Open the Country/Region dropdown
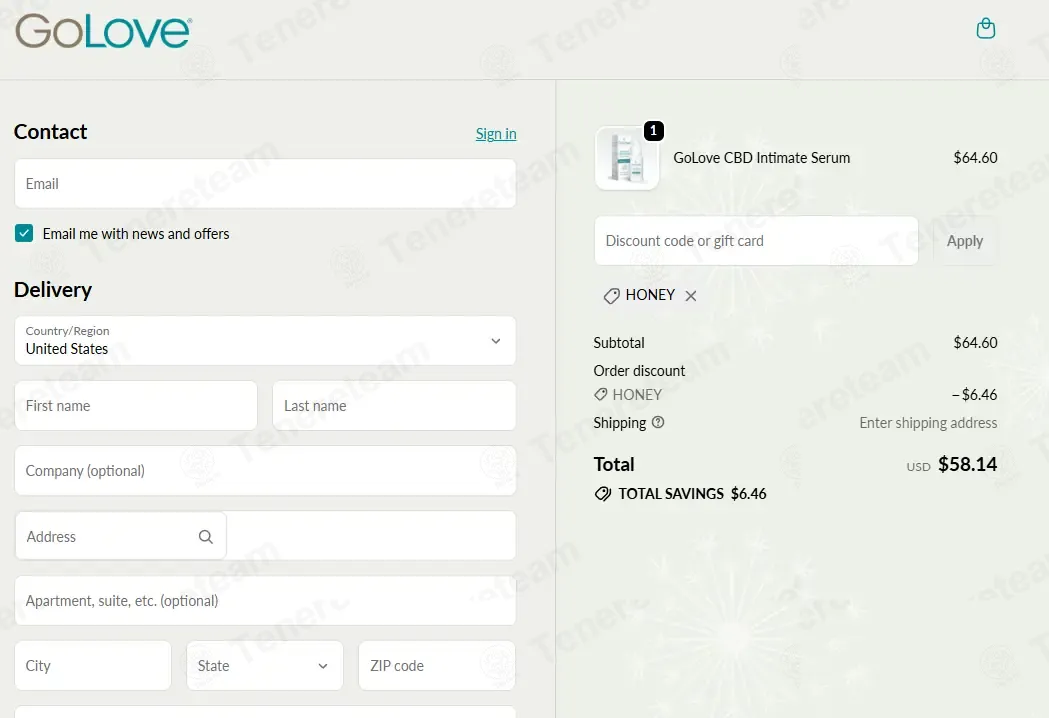The height and width of the screenshot is (718, 1049). [265, 341]
